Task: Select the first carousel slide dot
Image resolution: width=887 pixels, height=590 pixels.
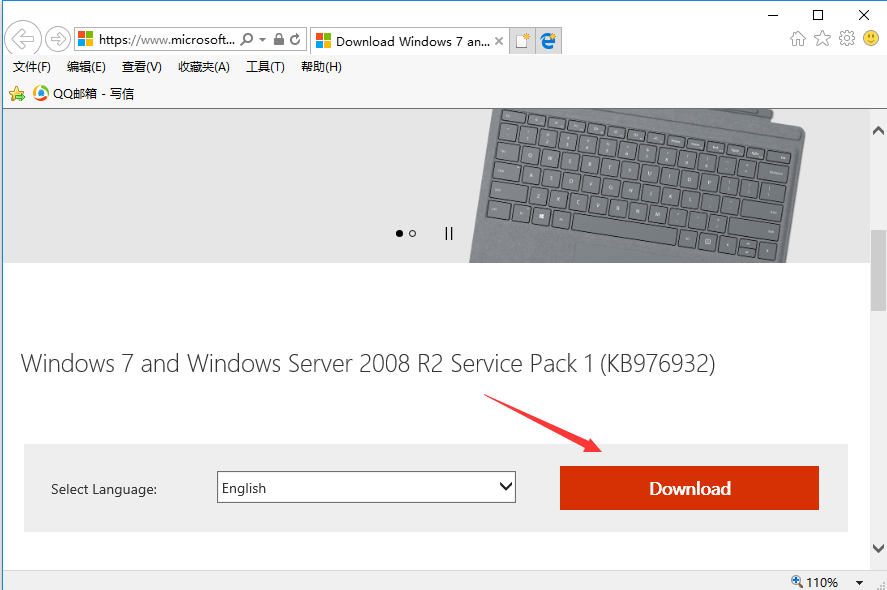Action: coord(399,233)
